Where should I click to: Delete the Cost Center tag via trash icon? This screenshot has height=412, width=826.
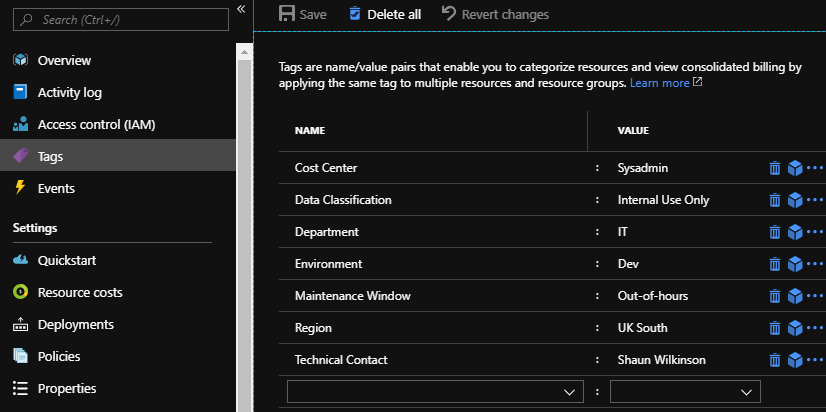tap(774, 168)
